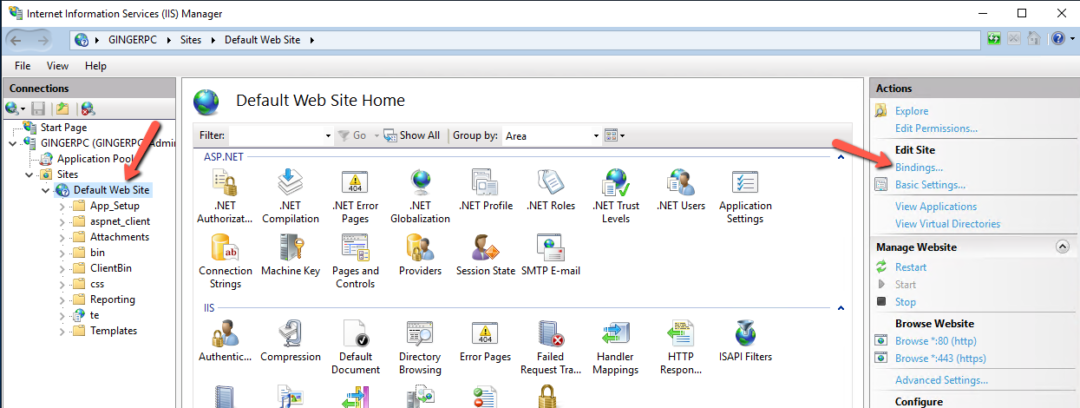The width and height of the screenshot is (1080, 408).
Task: Click the Bindings... link
Action: (x=918, y=167)
